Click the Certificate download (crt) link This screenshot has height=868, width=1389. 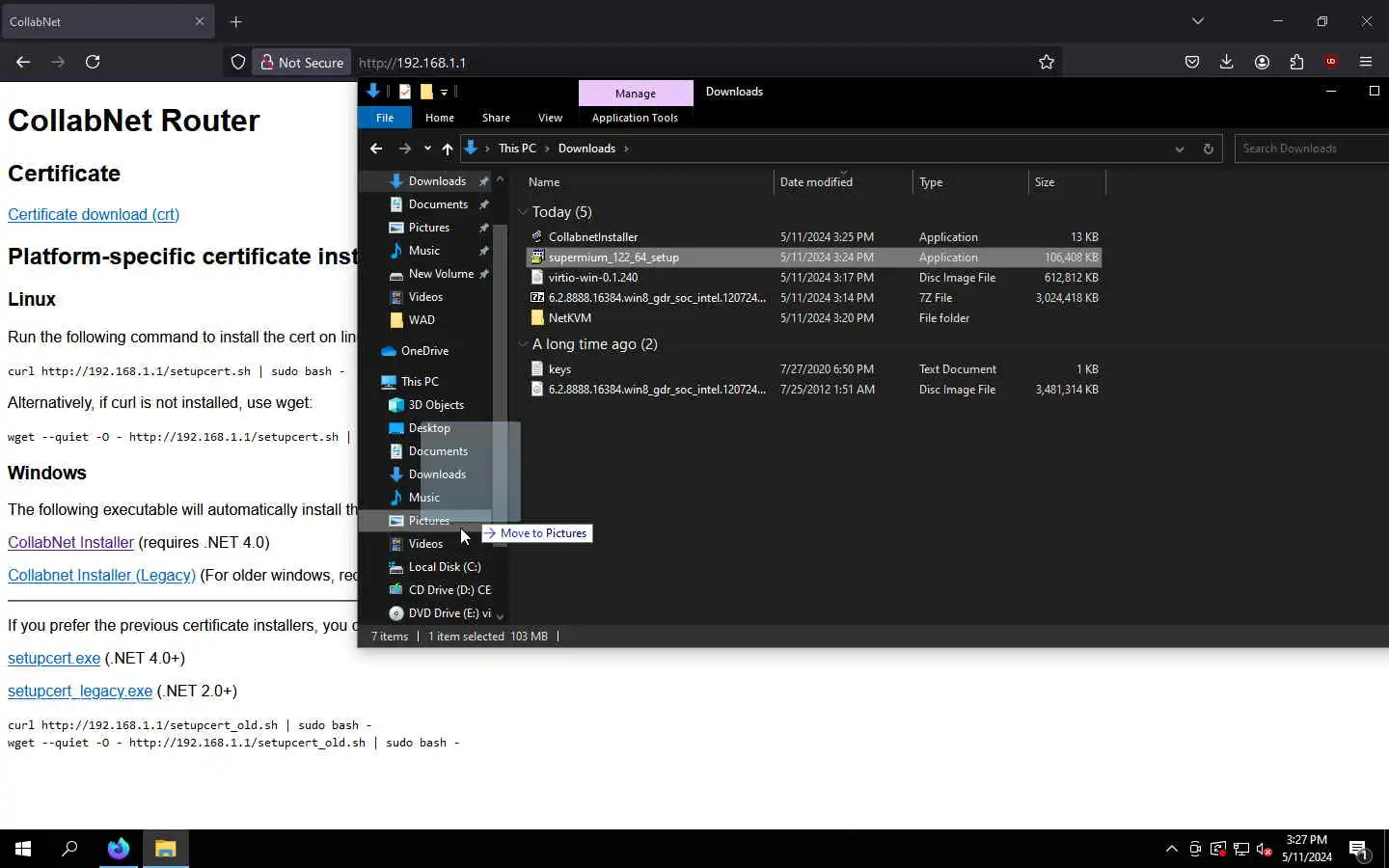click(94, 214)
